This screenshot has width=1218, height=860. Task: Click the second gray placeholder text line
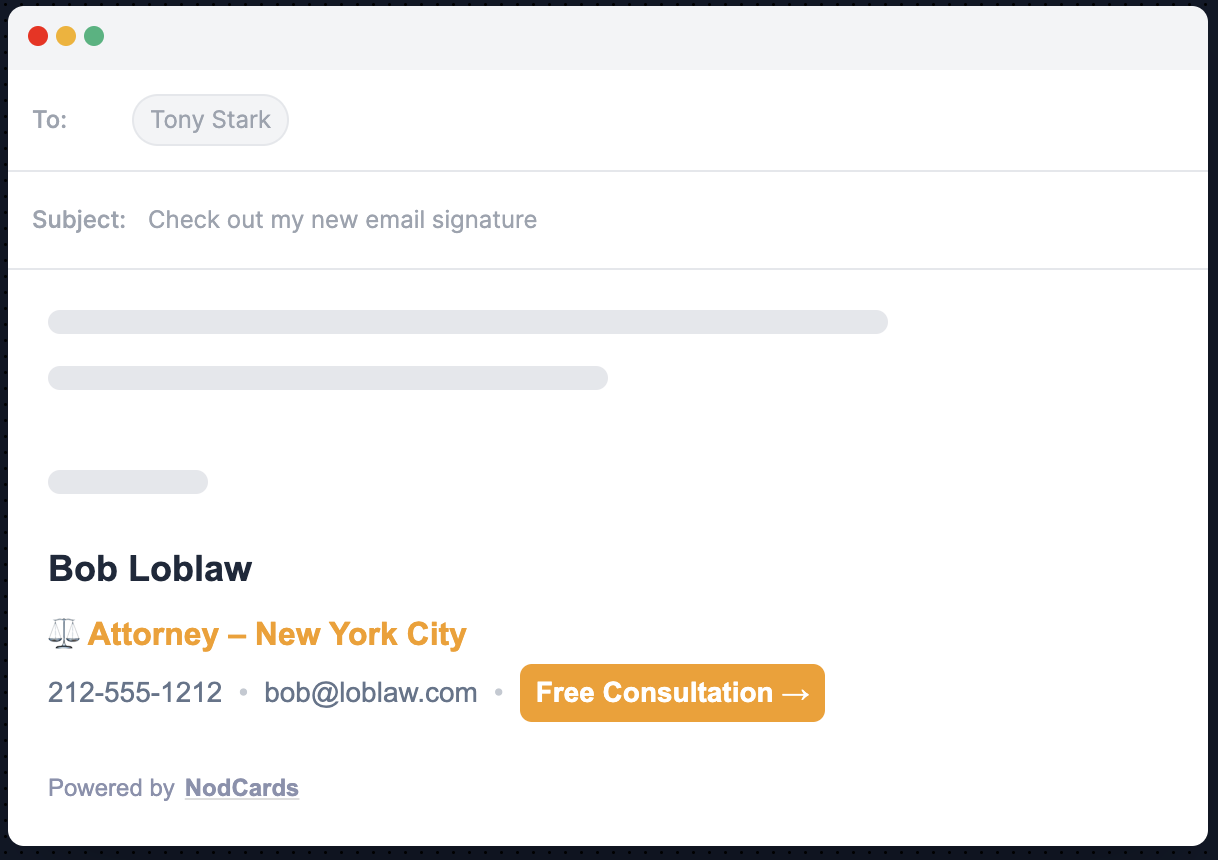[328, 378]
